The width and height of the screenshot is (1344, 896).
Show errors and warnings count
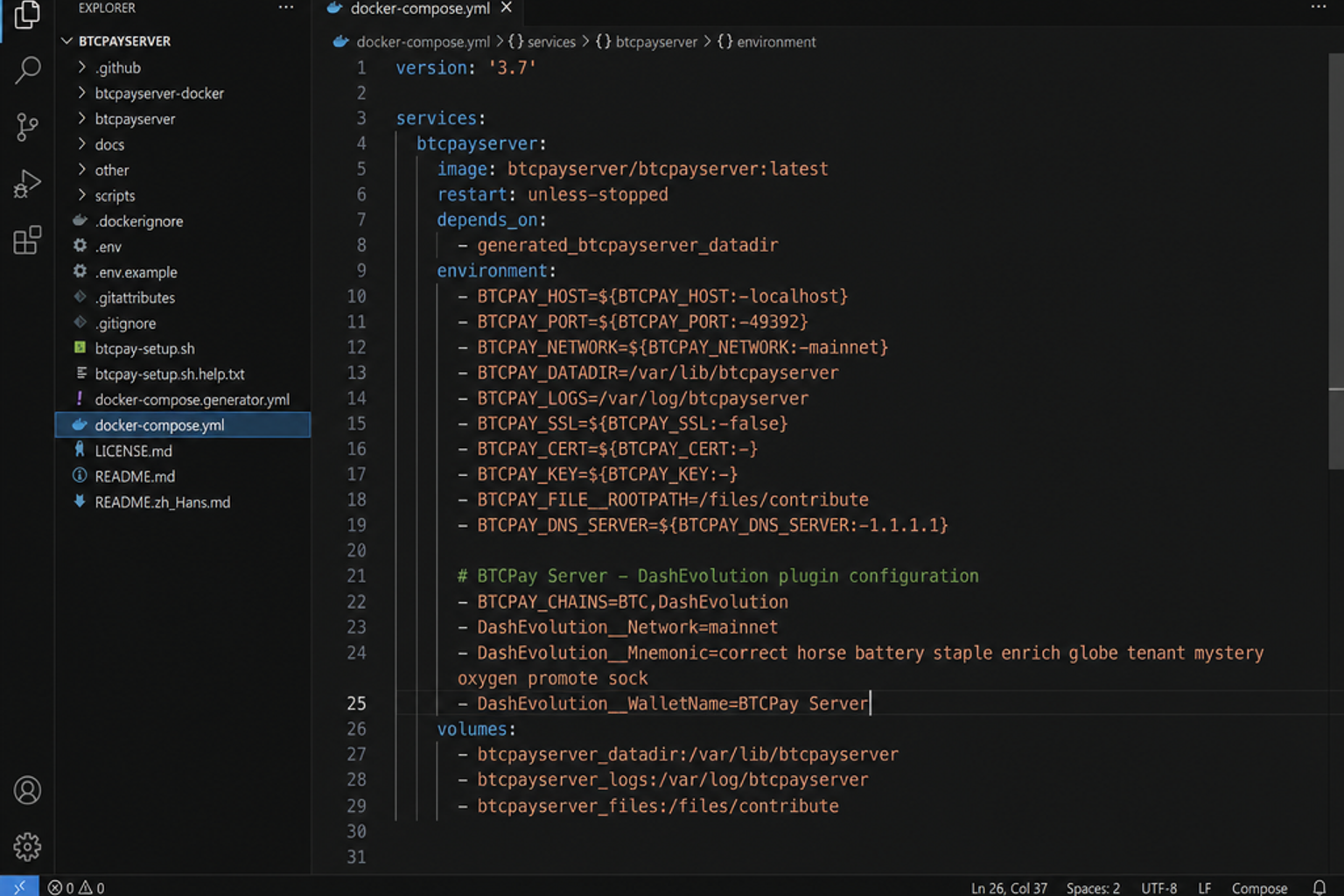(76, 887)
